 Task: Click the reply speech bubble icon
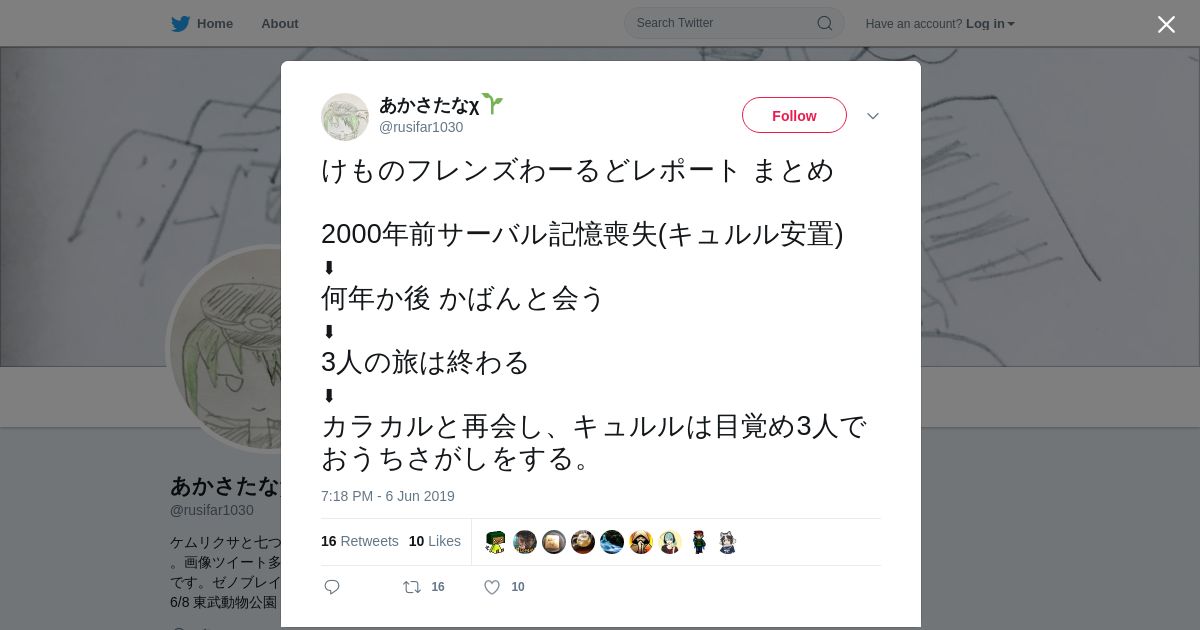(332, 587)
